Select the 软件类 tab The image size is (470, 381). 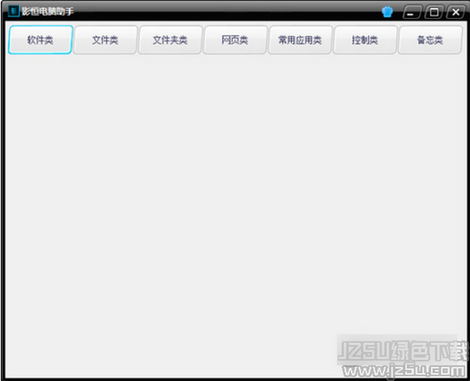40,40
